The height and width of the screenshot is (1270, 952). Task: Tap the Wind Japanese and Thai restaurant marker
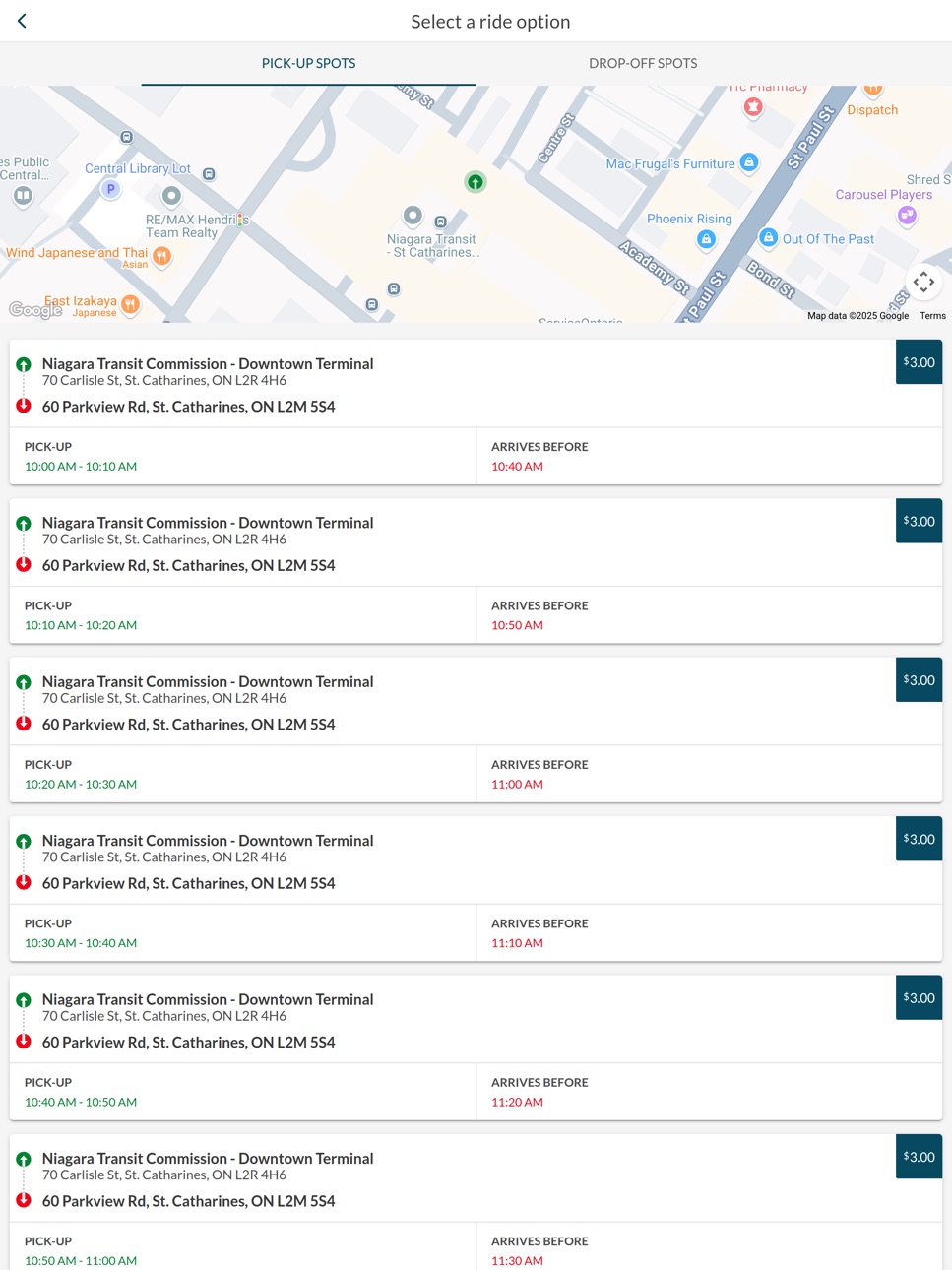pos(161,256)
